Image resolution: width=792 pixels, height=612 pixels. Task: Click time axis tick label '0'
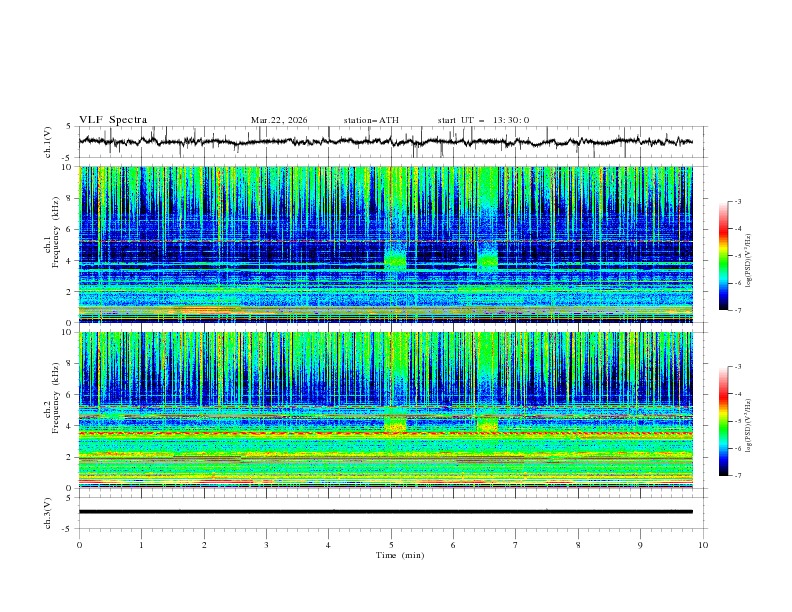coord(79,545)
